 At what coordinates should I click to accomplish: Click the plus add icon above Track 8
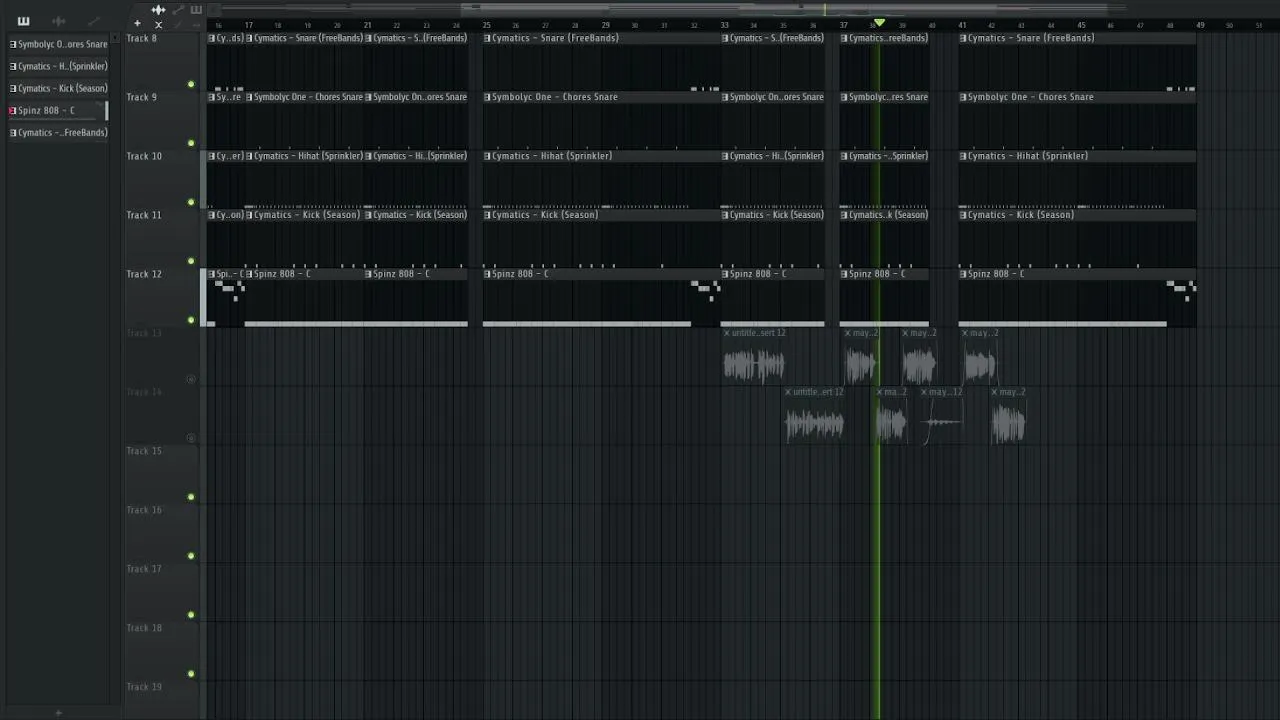137,23
